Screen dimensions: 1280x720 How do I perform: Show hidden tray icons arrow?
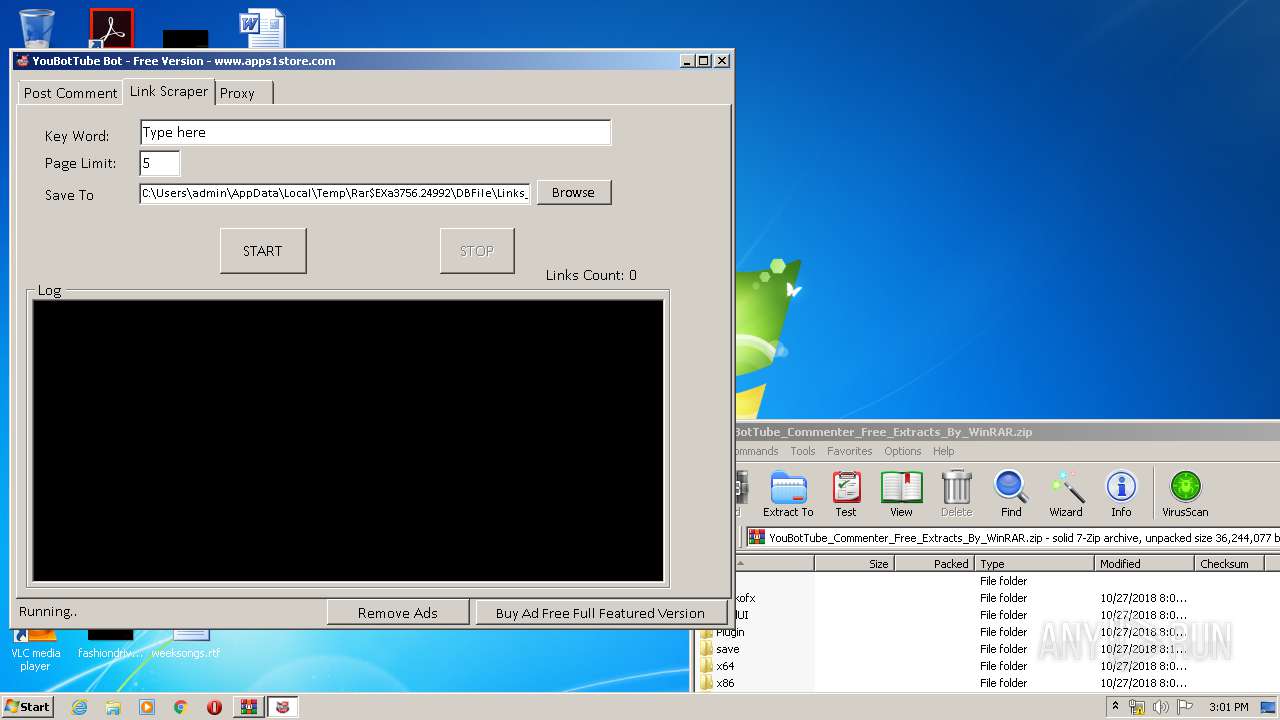pos(1115,706)
